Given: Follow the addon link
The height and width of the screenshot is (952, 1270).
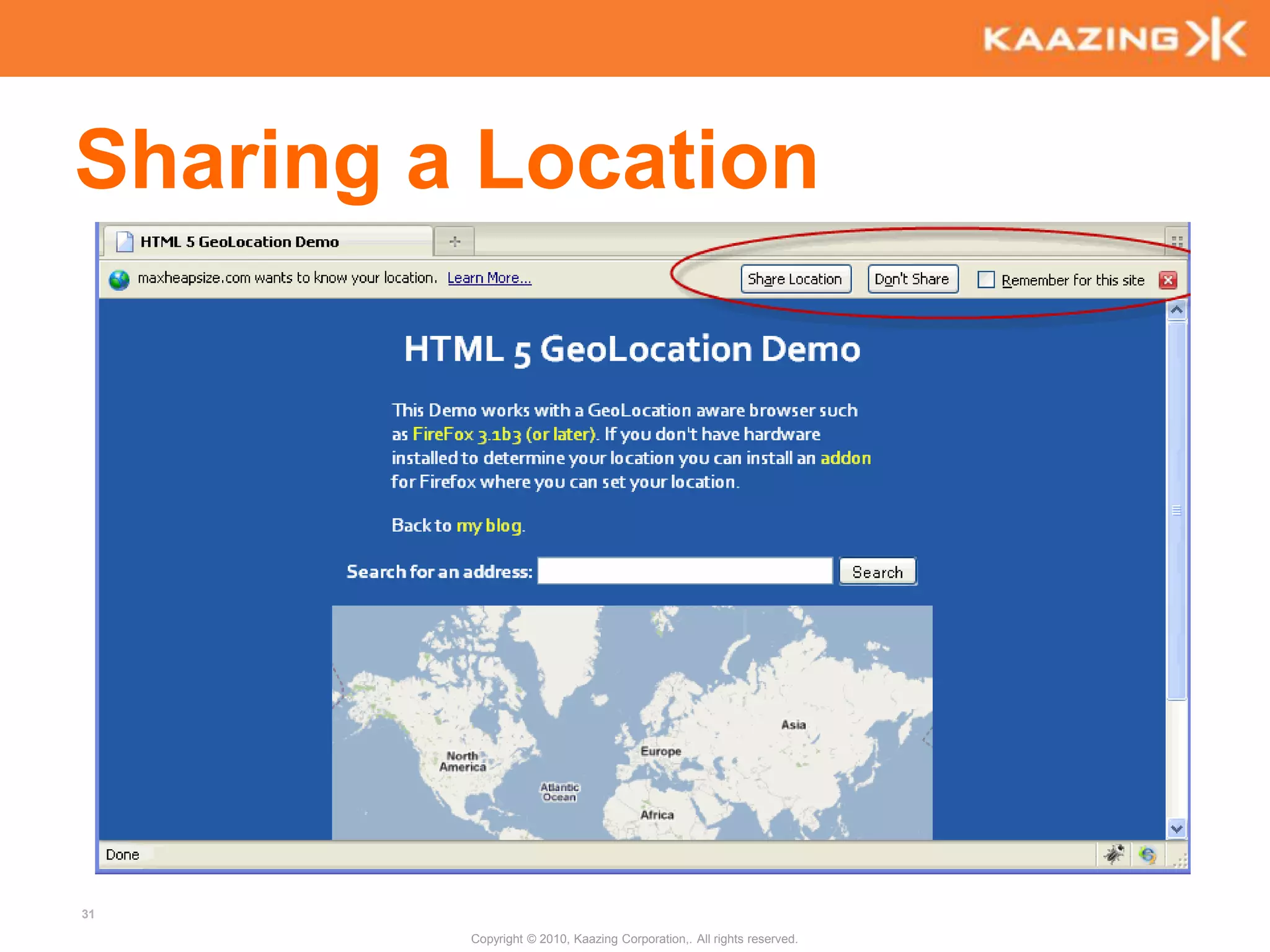Looking at the screenshot, I should pyautogui.click(x=845, y=458).
